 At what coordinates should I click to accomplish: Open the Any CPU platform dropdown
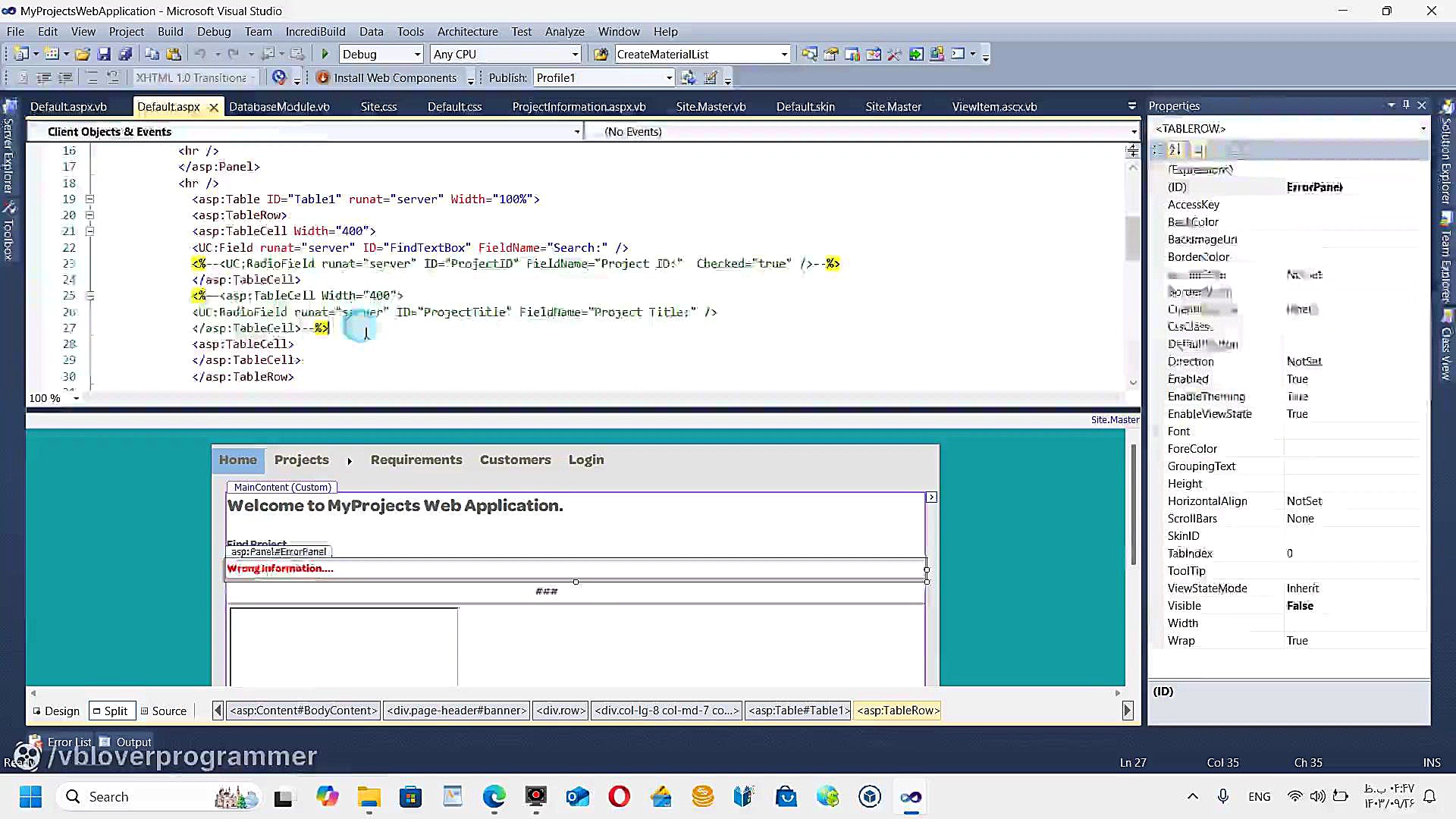click(575, 54)
